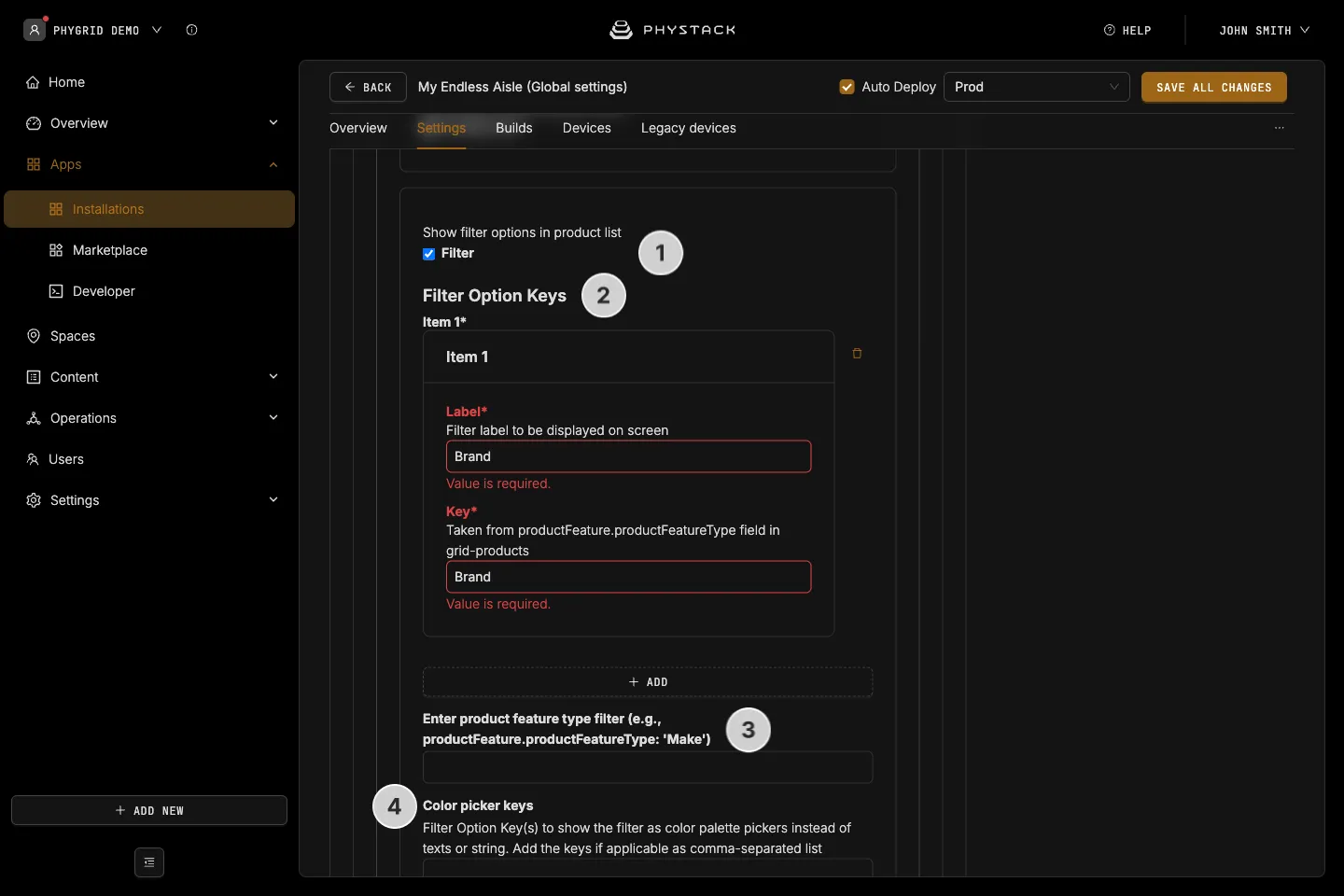The image size is (1344, 896).
Task: Click the Key input field containing Brand
Action: click(x=629, y=577)
